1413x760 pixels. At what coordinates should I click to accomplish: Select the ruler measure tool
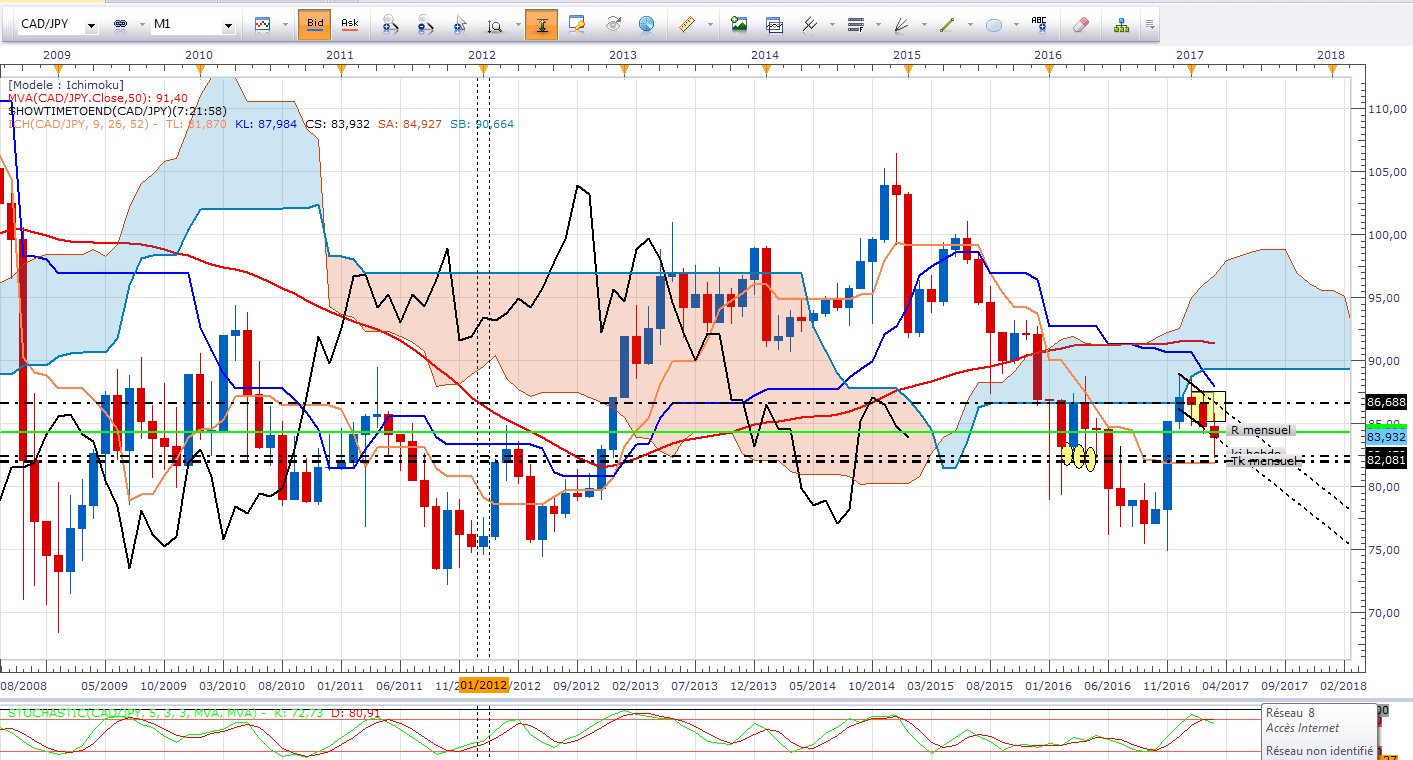click(x=687, y=24)
